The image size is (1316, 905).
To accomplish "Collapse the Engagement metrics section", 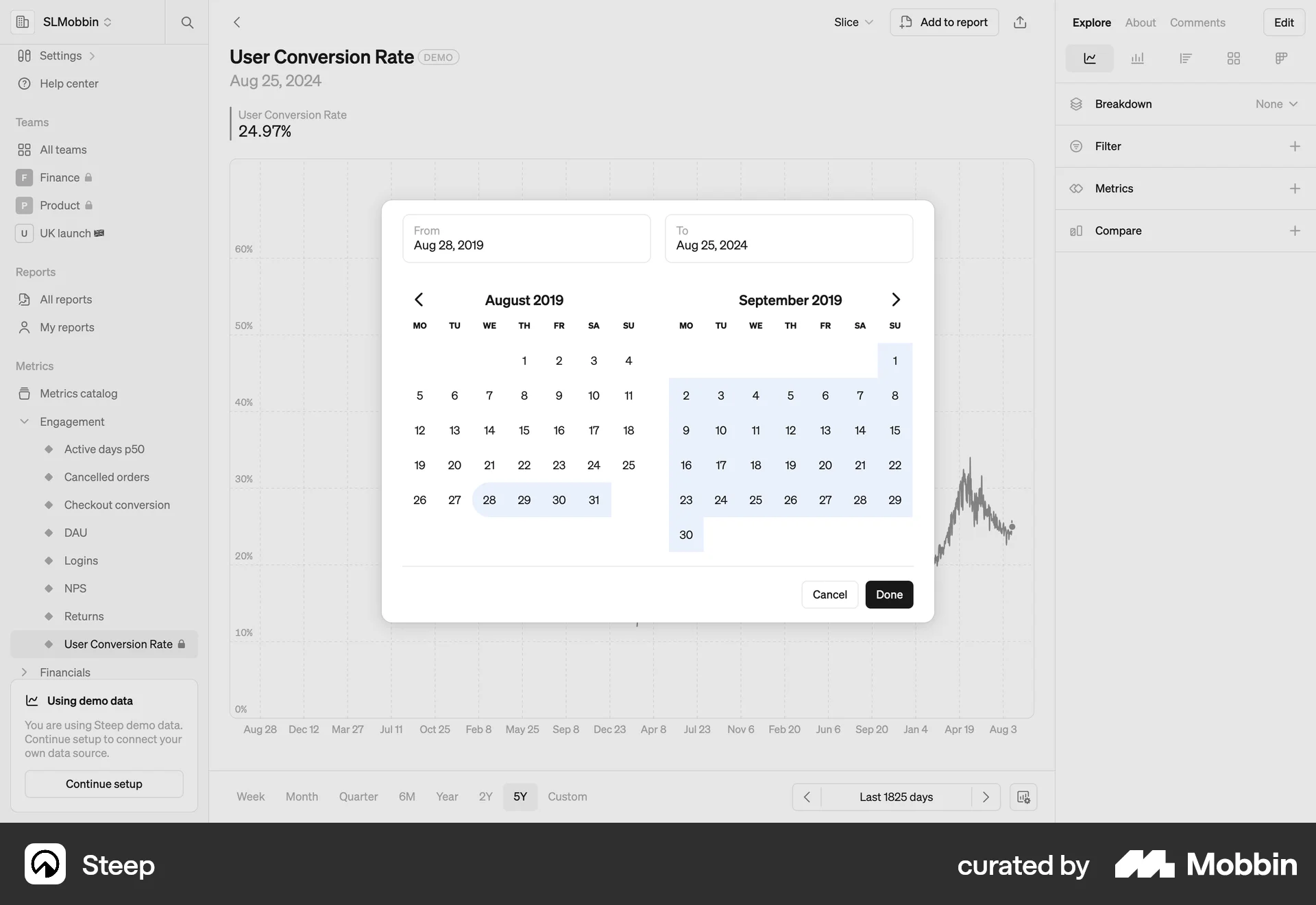I will click(25, 422).
